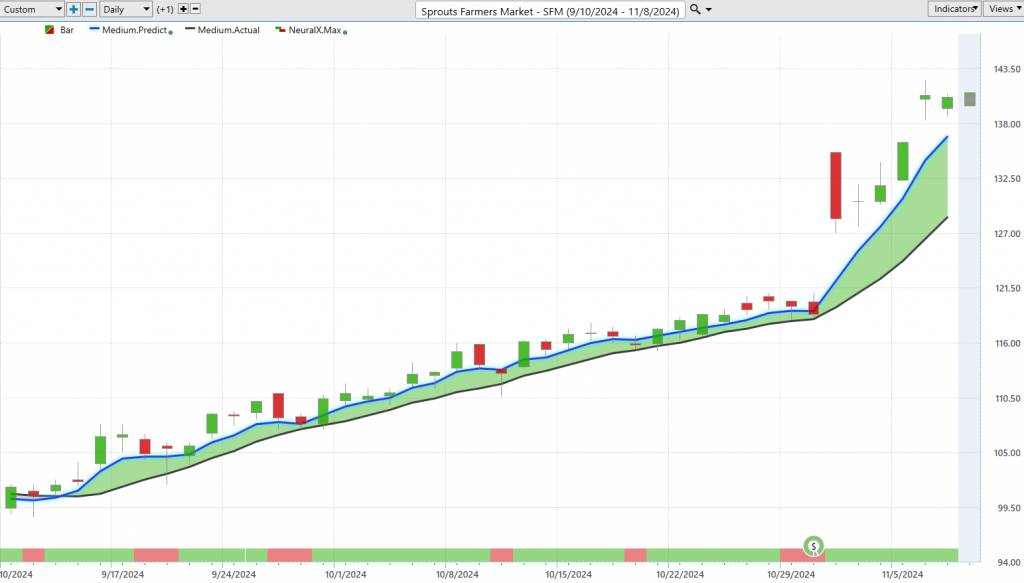Click the 10/1/2024 date axis label
This screenshot has height=583, width=1024.
[x=345, y=575]
